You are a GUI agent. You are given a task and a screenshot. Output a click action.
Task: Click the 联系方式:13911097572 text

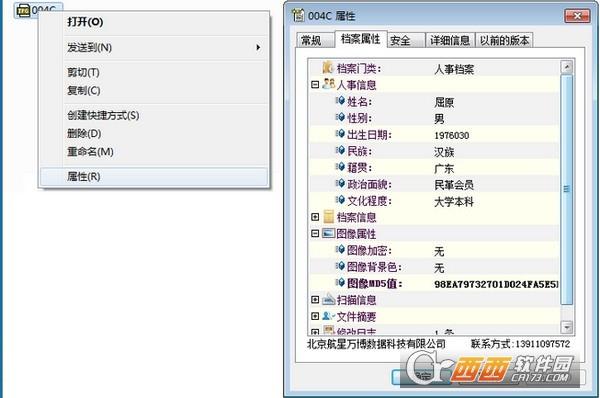(520, 344)
